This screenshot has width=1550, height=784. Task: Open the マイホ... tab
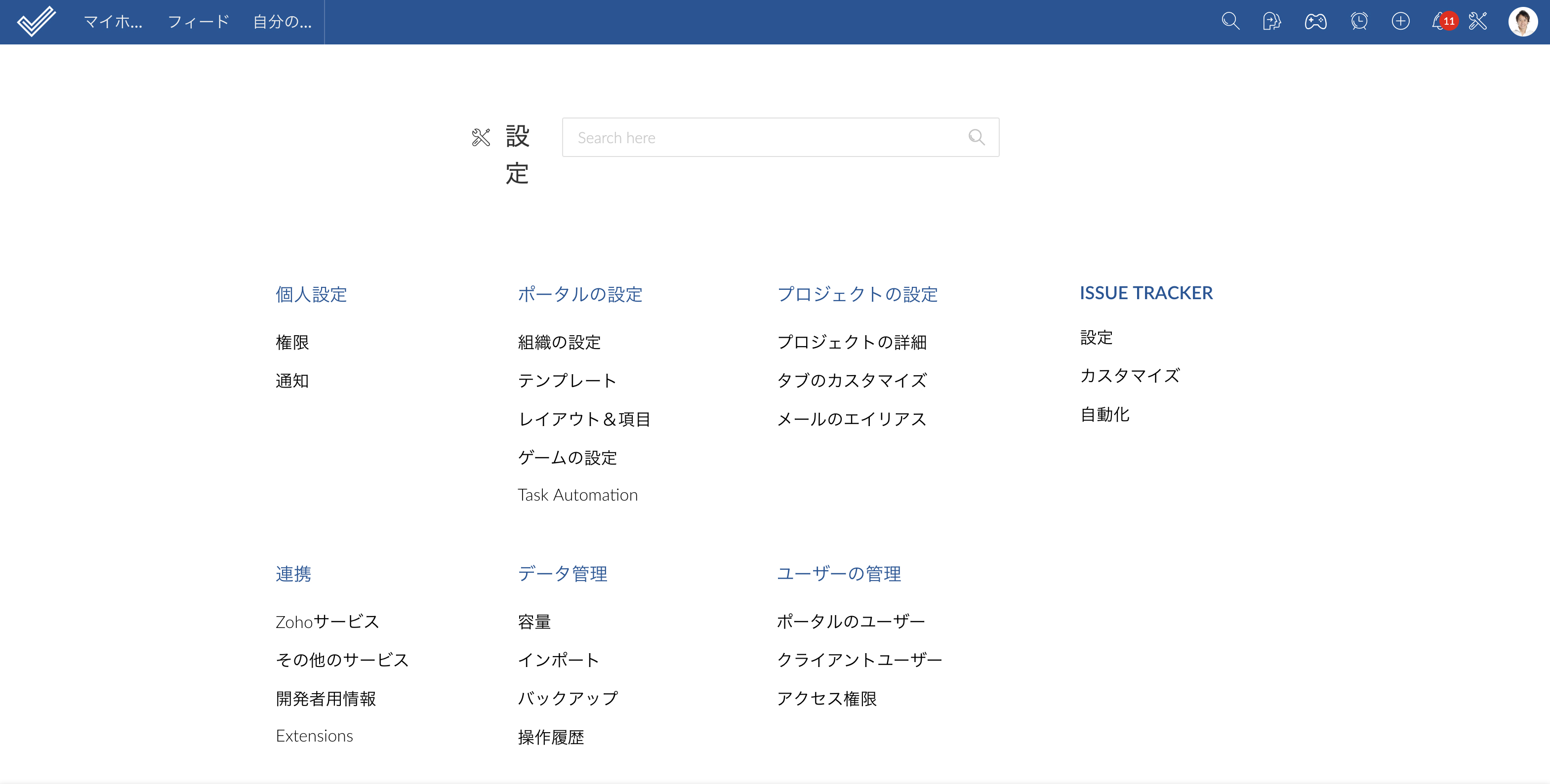113,22
